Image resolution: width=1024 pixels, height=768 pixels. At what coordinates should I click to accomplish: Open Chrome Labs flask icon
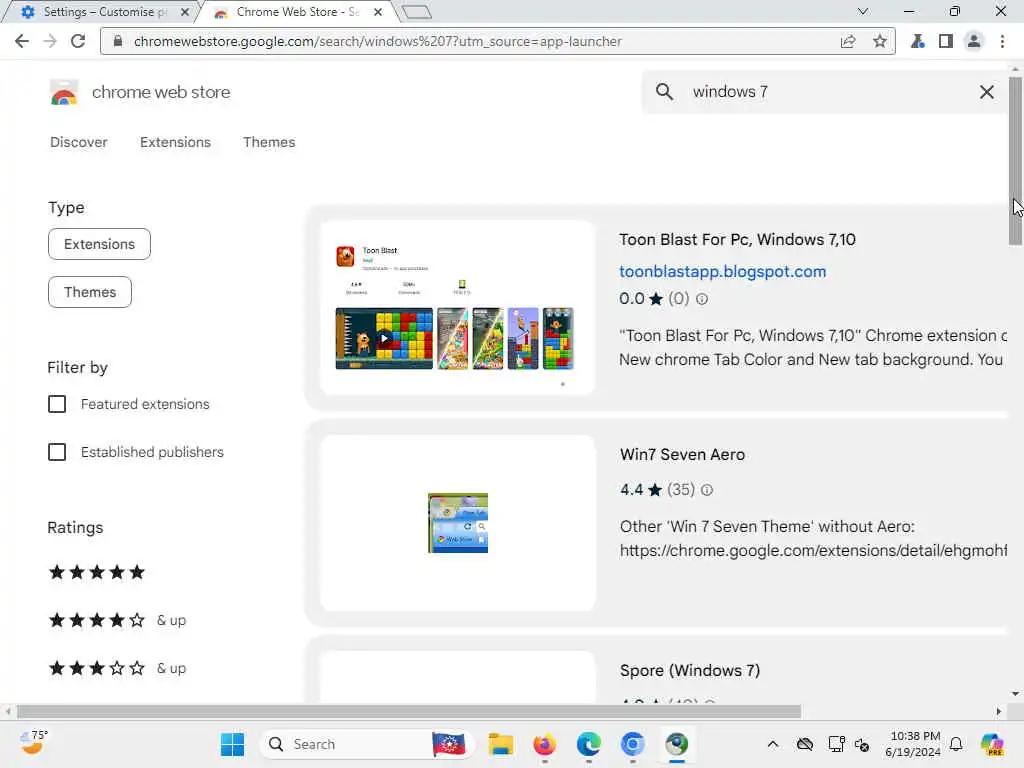pyautogui.click(x=918, y=41)
